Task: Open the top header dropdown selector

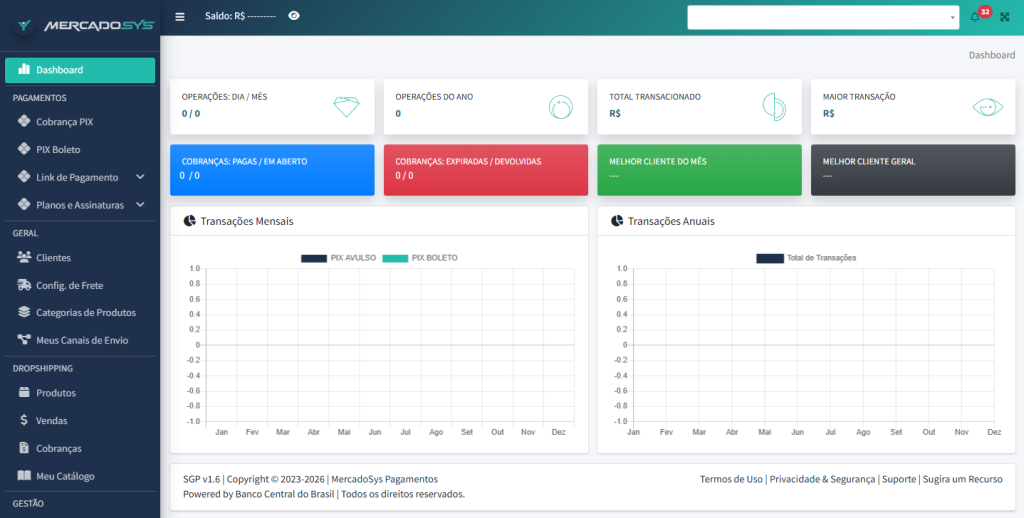Action: [x=822, y=17]
